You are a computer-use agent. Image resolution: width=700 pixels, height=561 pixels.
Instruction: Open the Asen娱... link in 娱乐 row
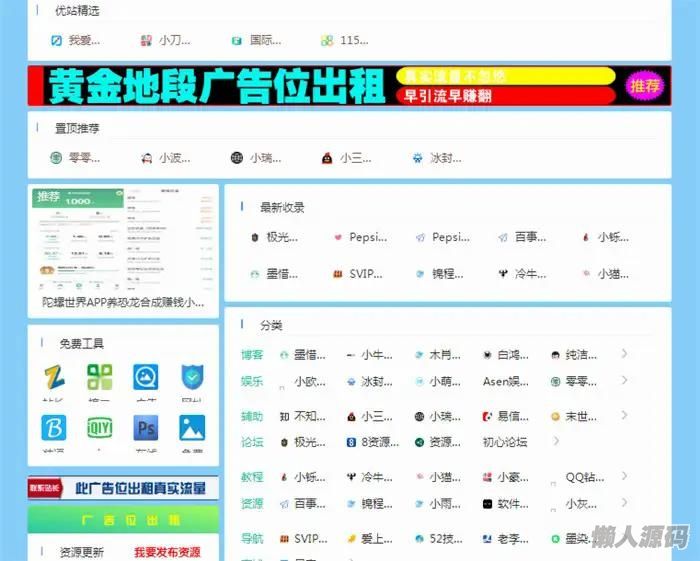pyautogui.click(x=505, y=382)
